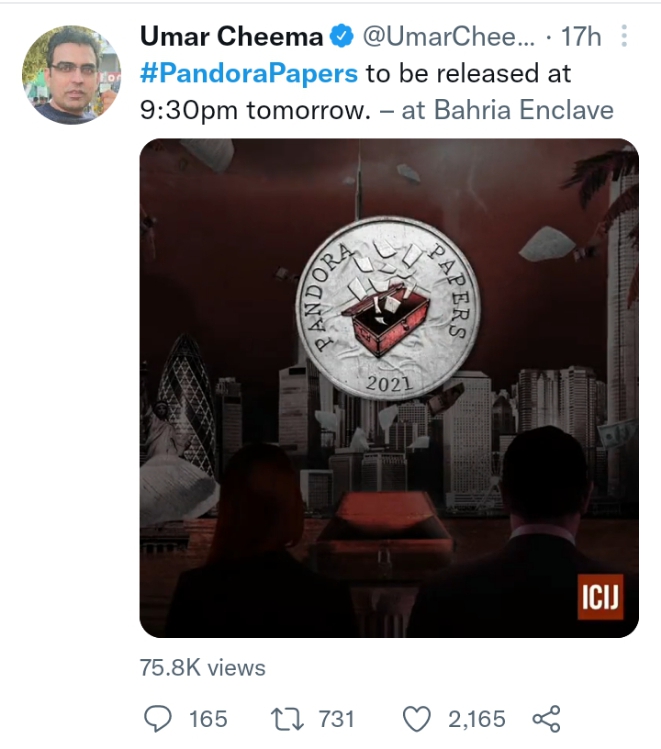This screenshot has width=661, height=749.
Task: Click the 75.8K views count
Action: [203, 667]
